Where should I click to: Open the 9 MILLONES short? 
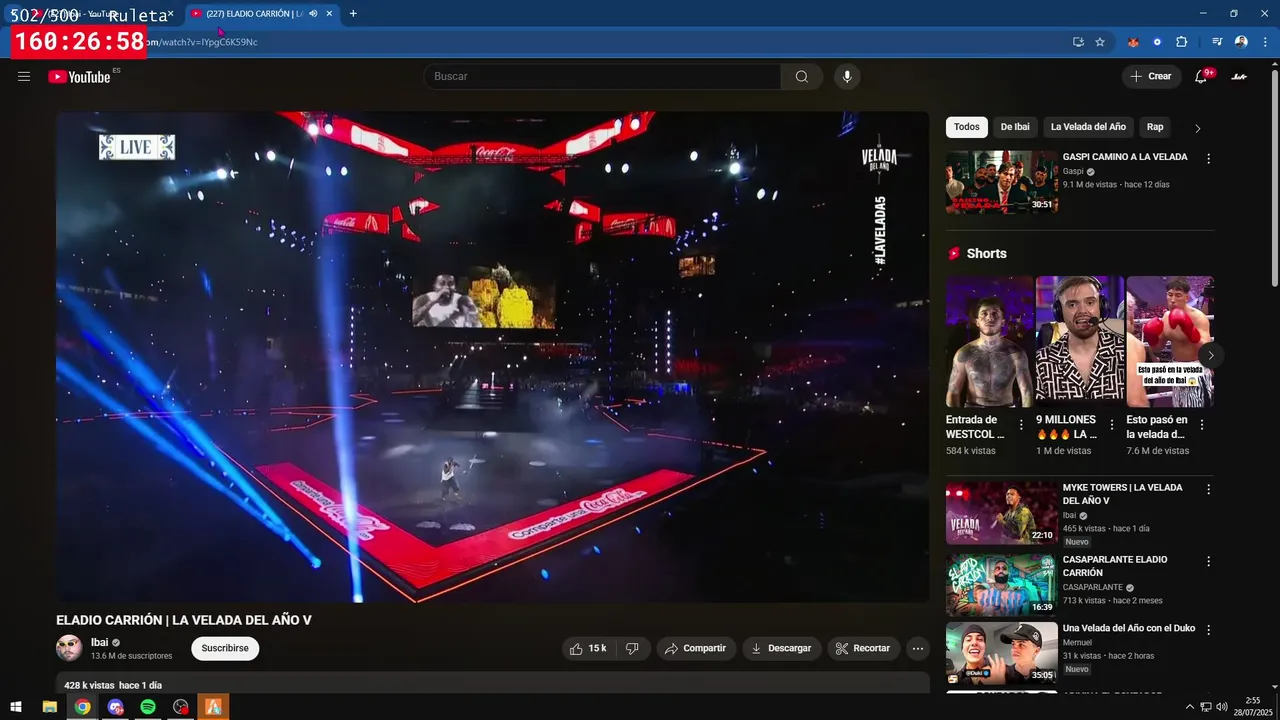click(x=1079, y=341)
